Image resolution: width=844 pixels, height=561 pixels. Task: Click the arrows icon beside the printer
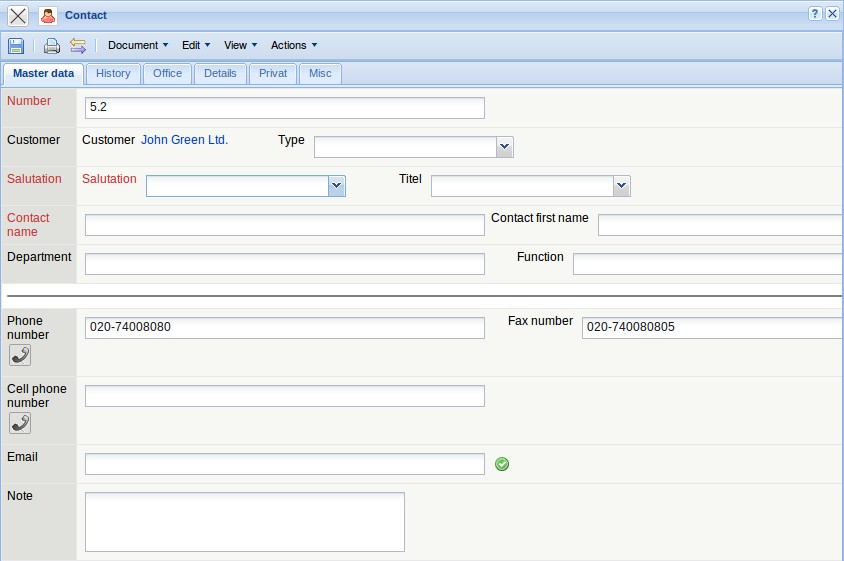click(78, 45)
